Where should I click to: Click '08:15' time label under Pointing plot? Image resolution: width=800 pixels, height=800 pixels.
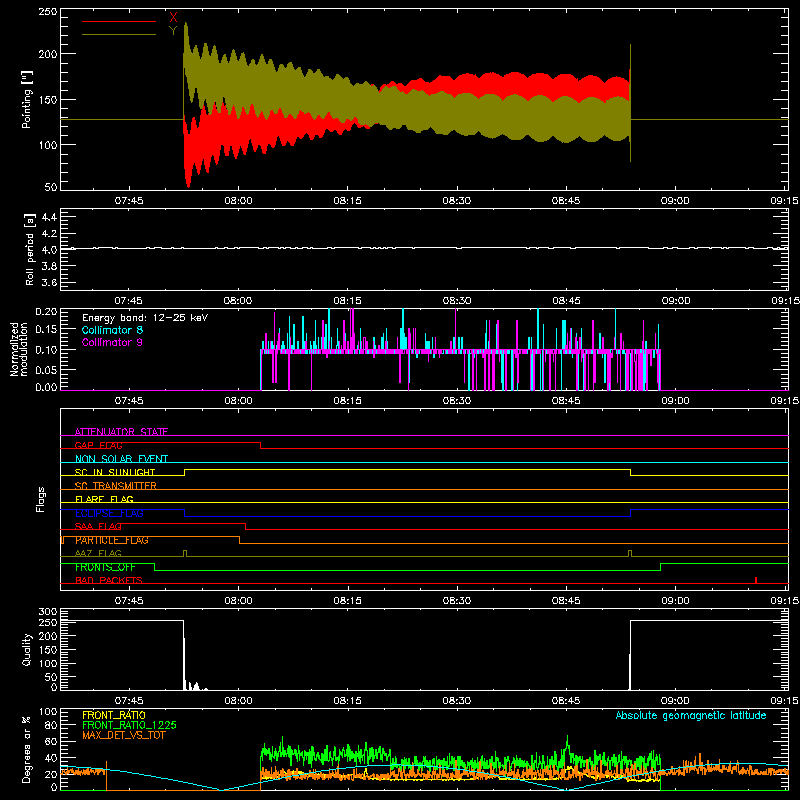click(347, 201)
